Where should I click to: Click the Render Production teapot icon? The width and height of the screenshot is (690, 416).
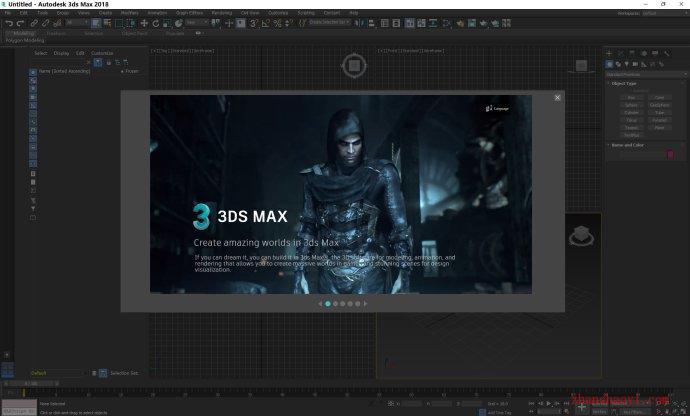click(x=483, y=23)
